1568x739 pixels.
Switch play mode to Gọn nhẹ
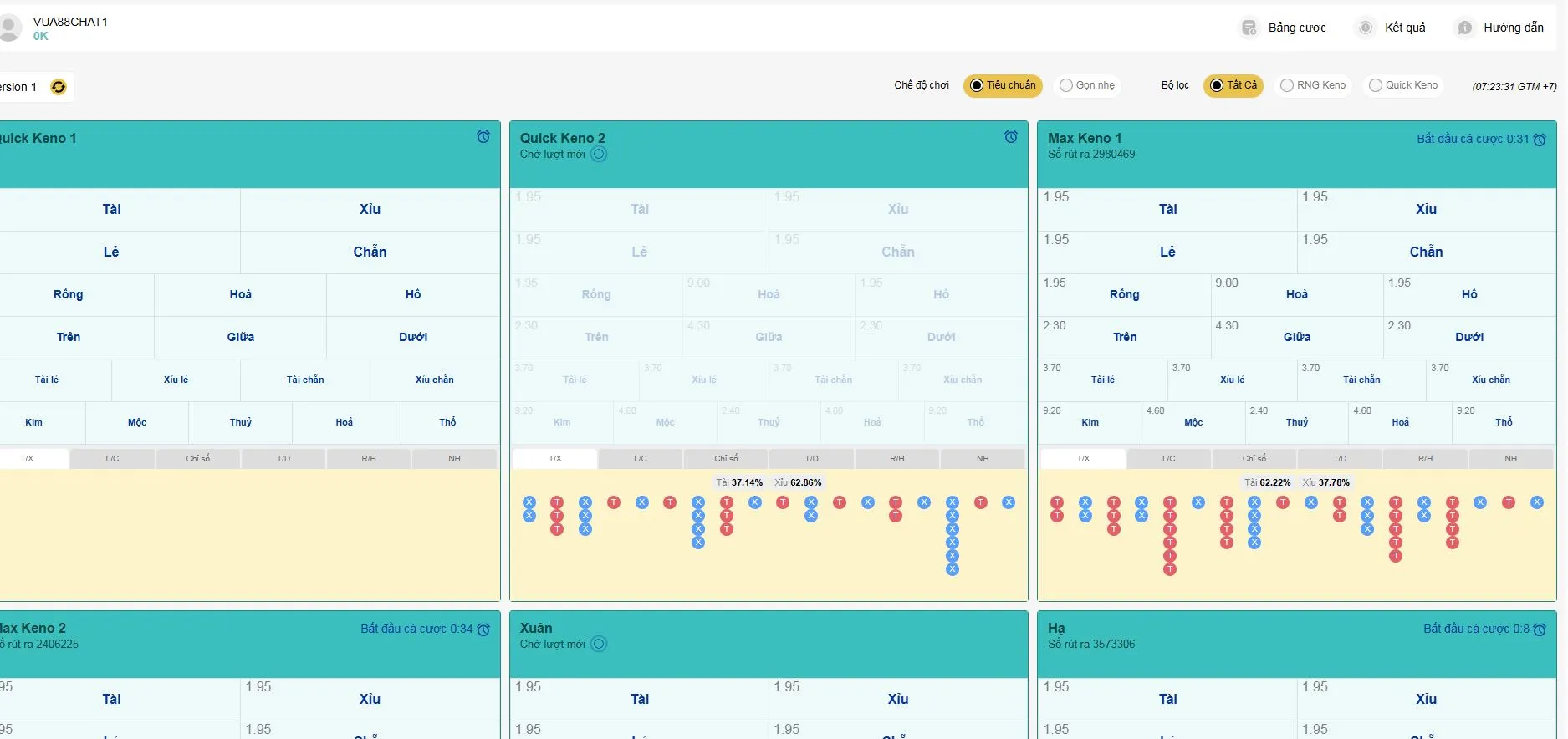coord(1086,85)
